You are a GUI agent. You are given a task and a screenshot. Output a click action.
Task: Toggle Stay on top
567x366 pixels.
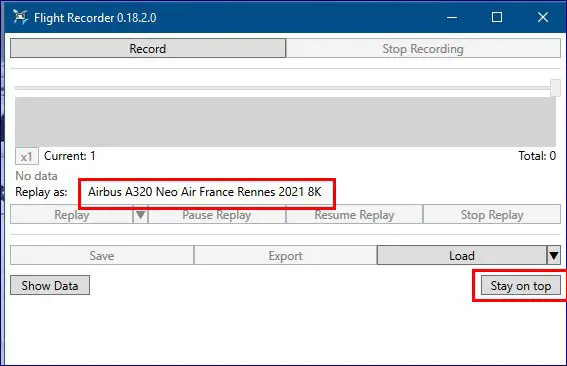coord(521,286)
